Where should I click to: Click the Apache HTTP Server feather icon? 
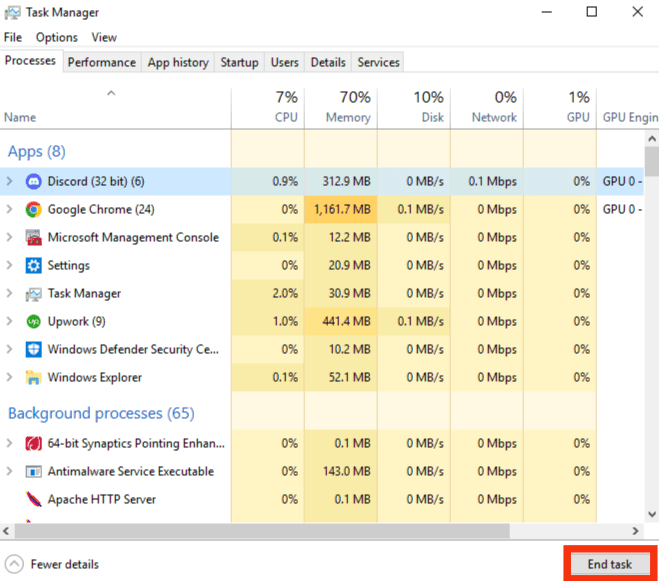(x=34, y=499)
